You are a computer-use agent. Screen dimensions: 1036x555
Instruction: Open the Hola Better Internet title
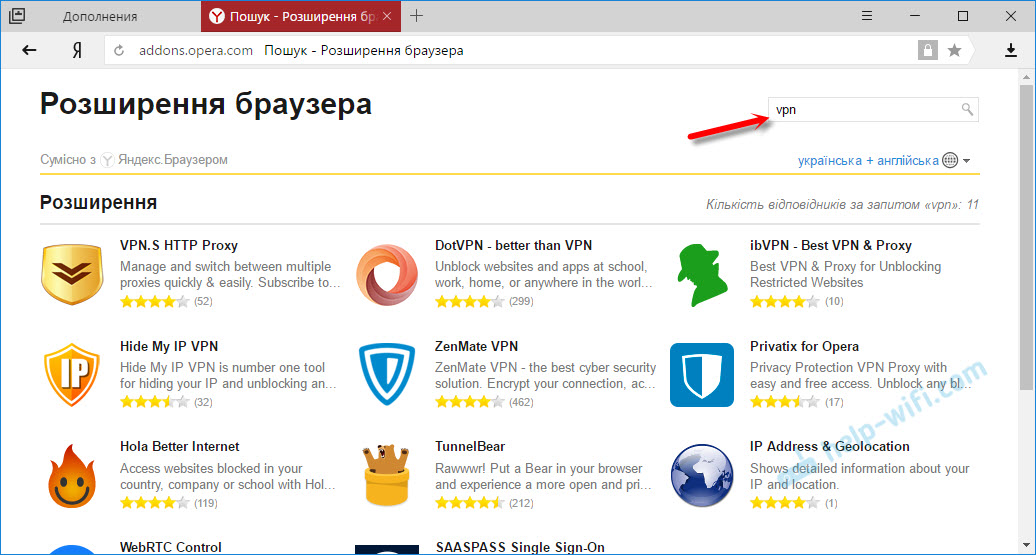coord(180,447)
